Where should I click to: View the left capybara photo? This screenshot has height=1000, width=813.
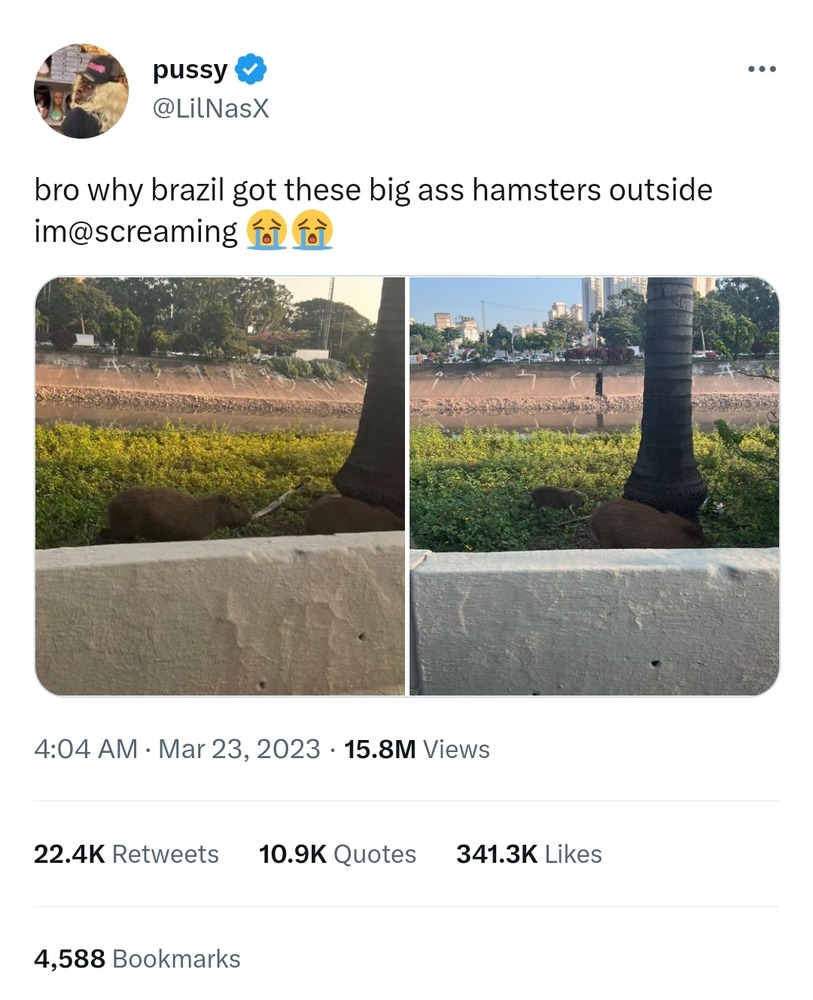point(220,486)
